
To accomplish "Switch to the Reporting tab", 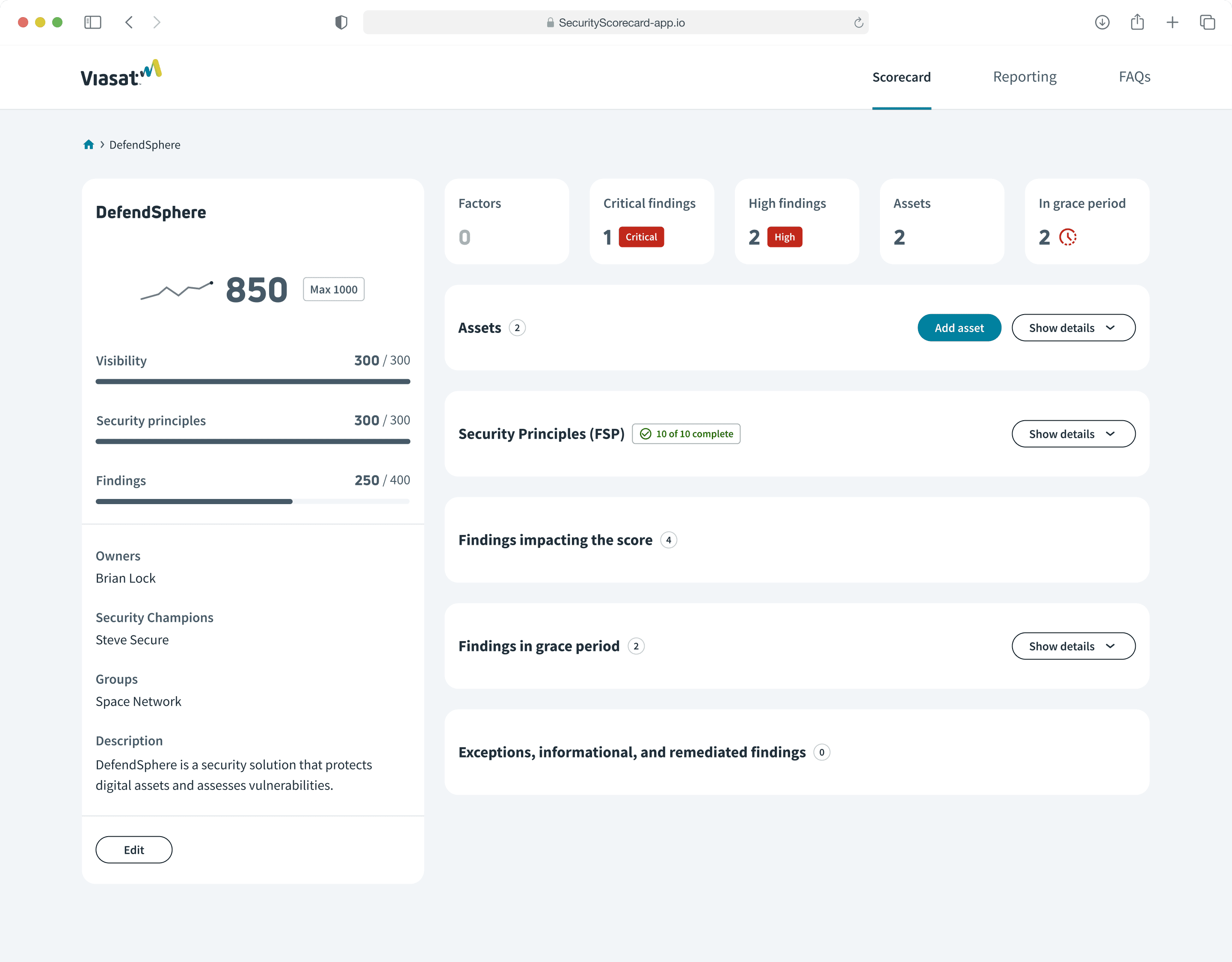I will pos(1025,77).
